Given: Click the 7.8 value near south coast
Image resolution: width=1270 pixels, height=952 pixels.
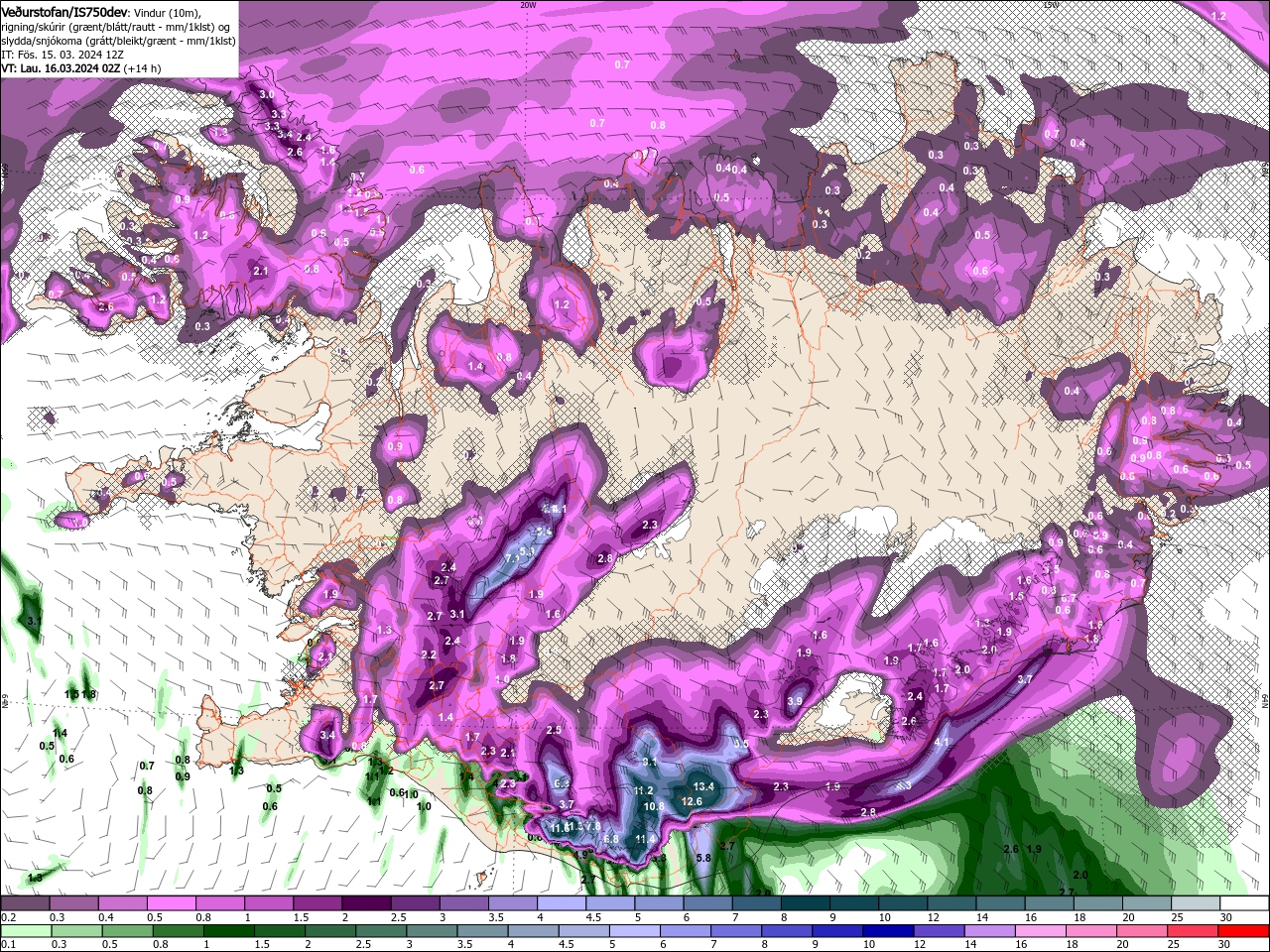Looking at the screenshot, I should pos(592,826).
